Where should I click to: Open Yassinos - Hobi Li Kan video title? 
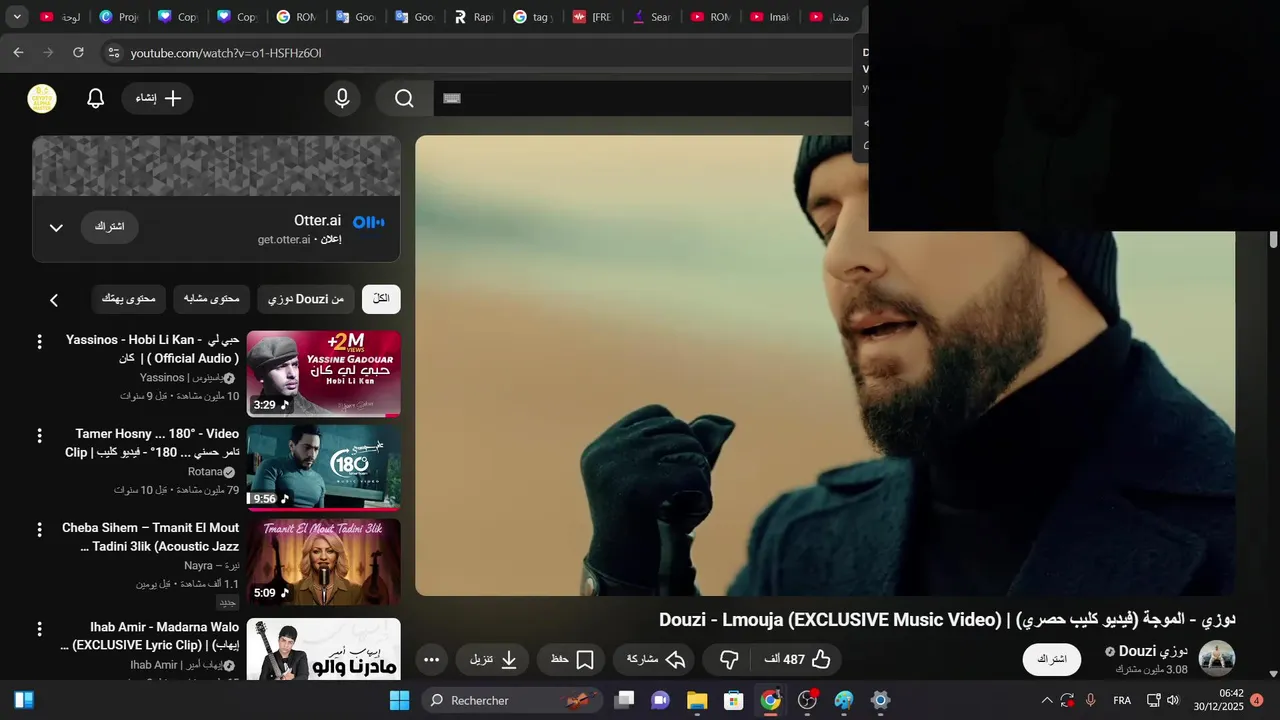(152, 349)
